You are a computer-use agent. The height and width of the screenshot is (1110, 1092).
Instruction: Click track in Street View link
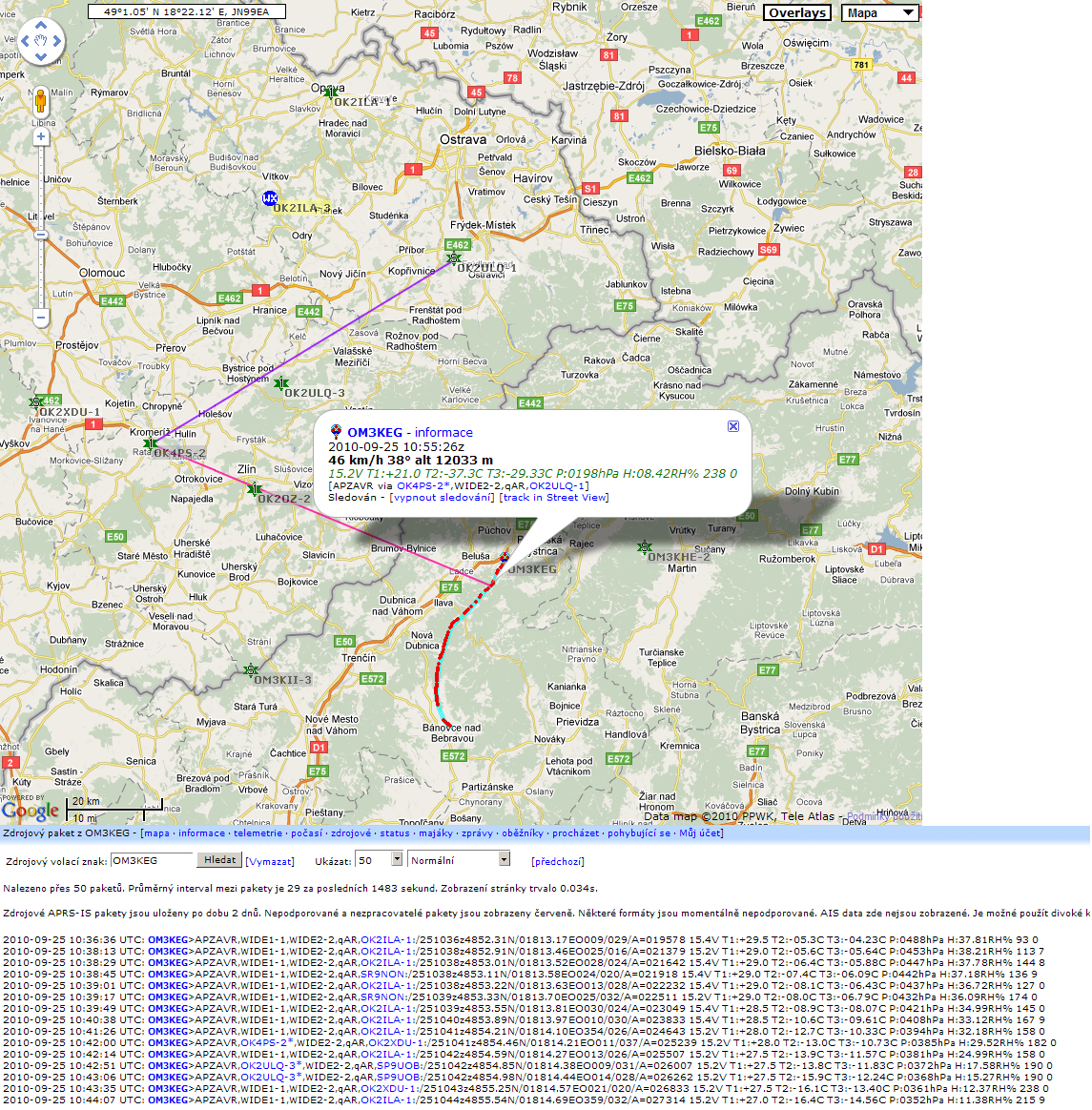click(x=554, y=497)
